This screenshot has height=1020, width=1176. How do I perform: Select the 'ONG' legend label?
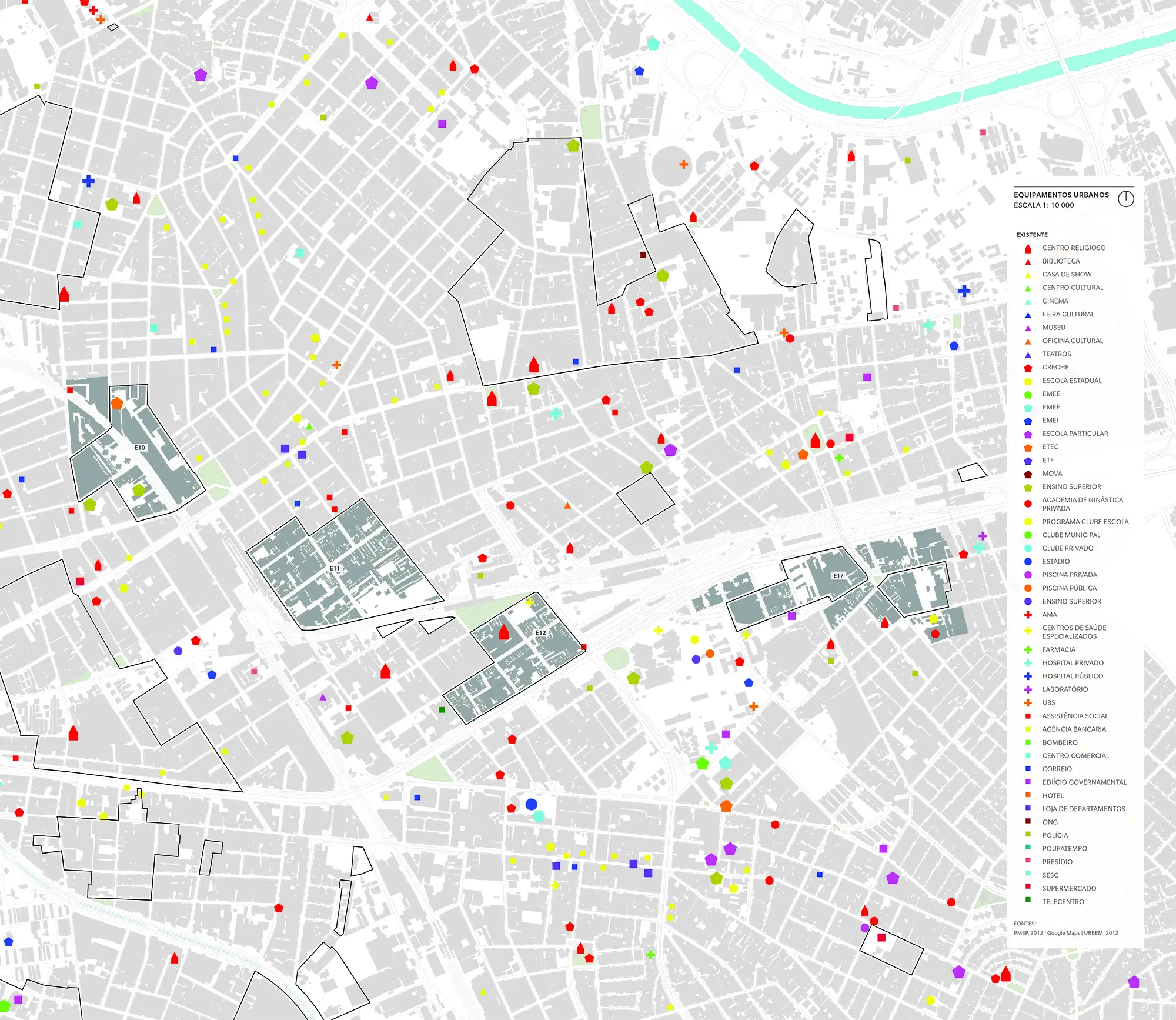[x=1050, y=822]
